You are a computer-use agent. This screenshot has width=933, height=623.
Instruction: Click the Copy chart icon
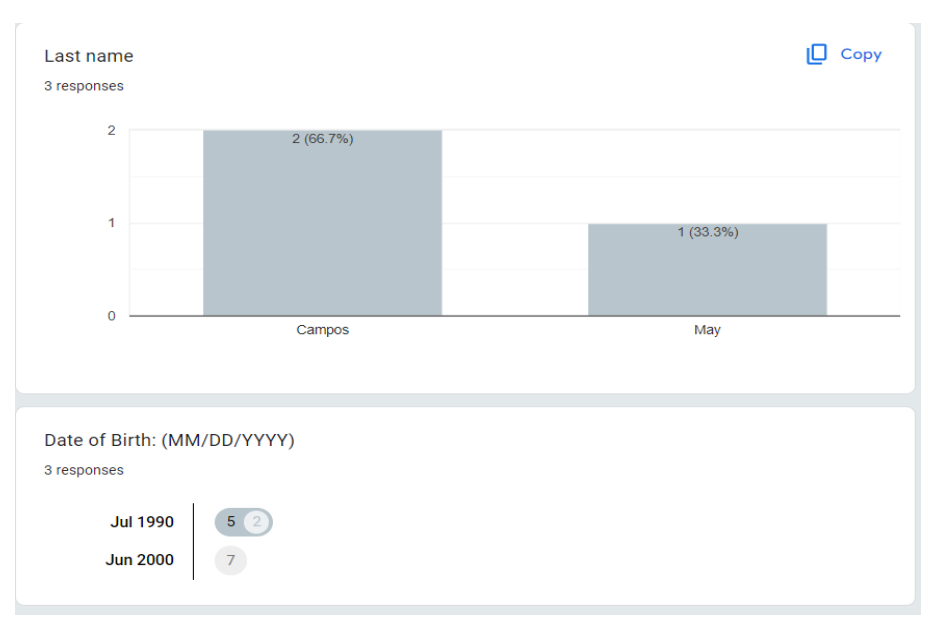coord(816,54)
